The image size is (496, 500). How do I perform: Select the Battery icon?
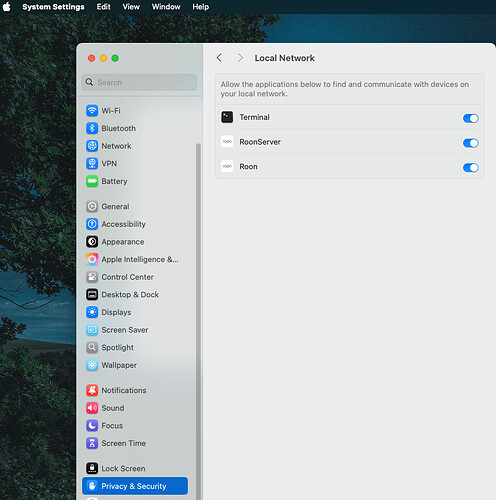pos(92,181)
